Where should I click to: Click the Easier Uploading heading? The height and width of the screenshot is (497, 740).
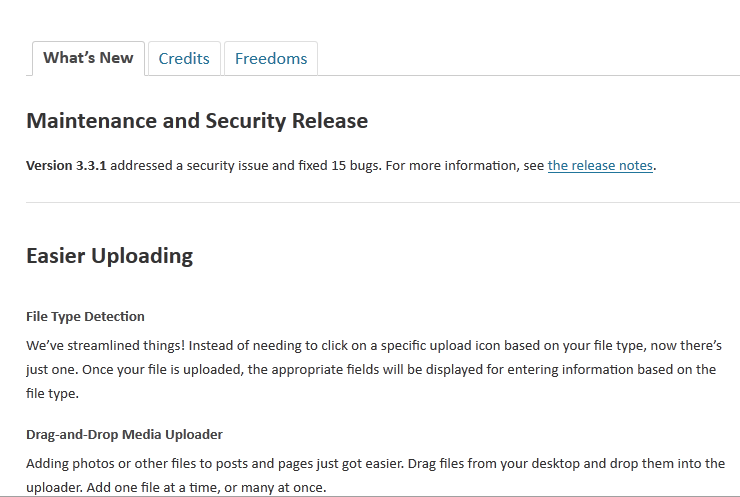(x=109, y=255)
